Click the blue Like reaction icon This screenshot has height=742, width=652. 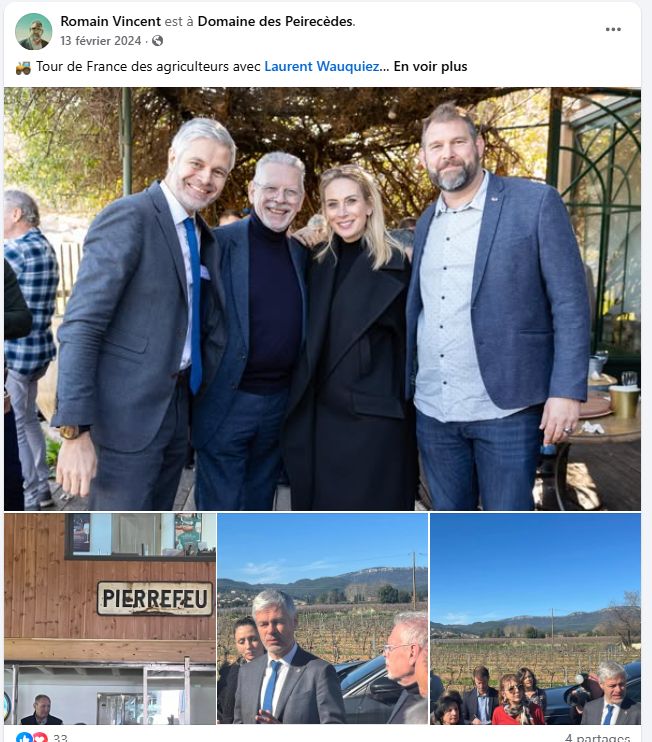(23, 737)
